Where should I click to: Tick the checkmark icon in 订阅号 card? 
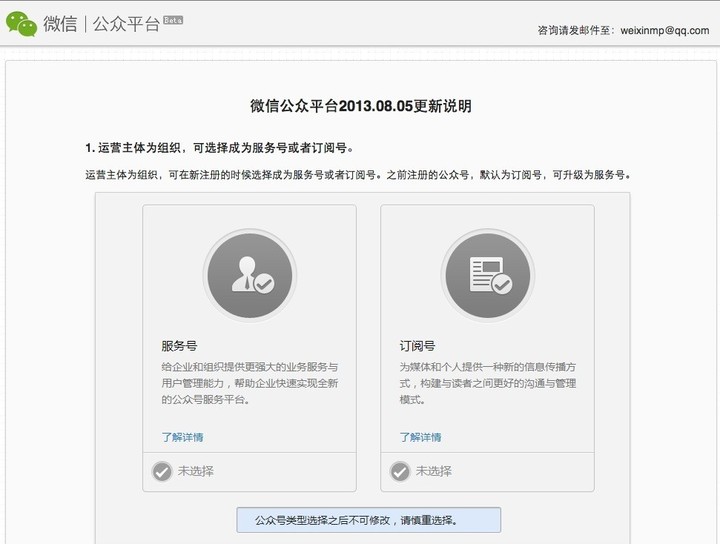click(400, 471)
